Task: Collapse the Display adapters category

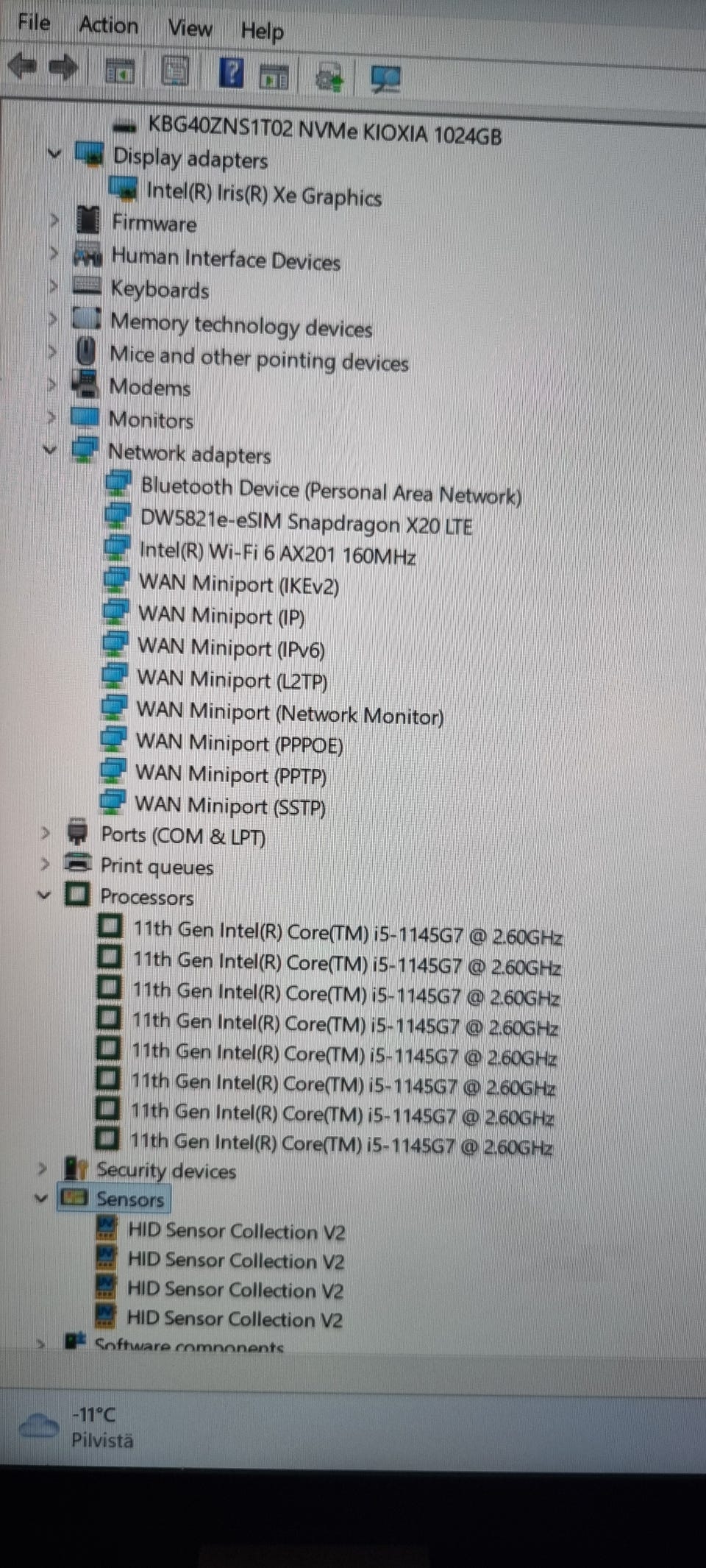Action: click(x=54, y=154)
